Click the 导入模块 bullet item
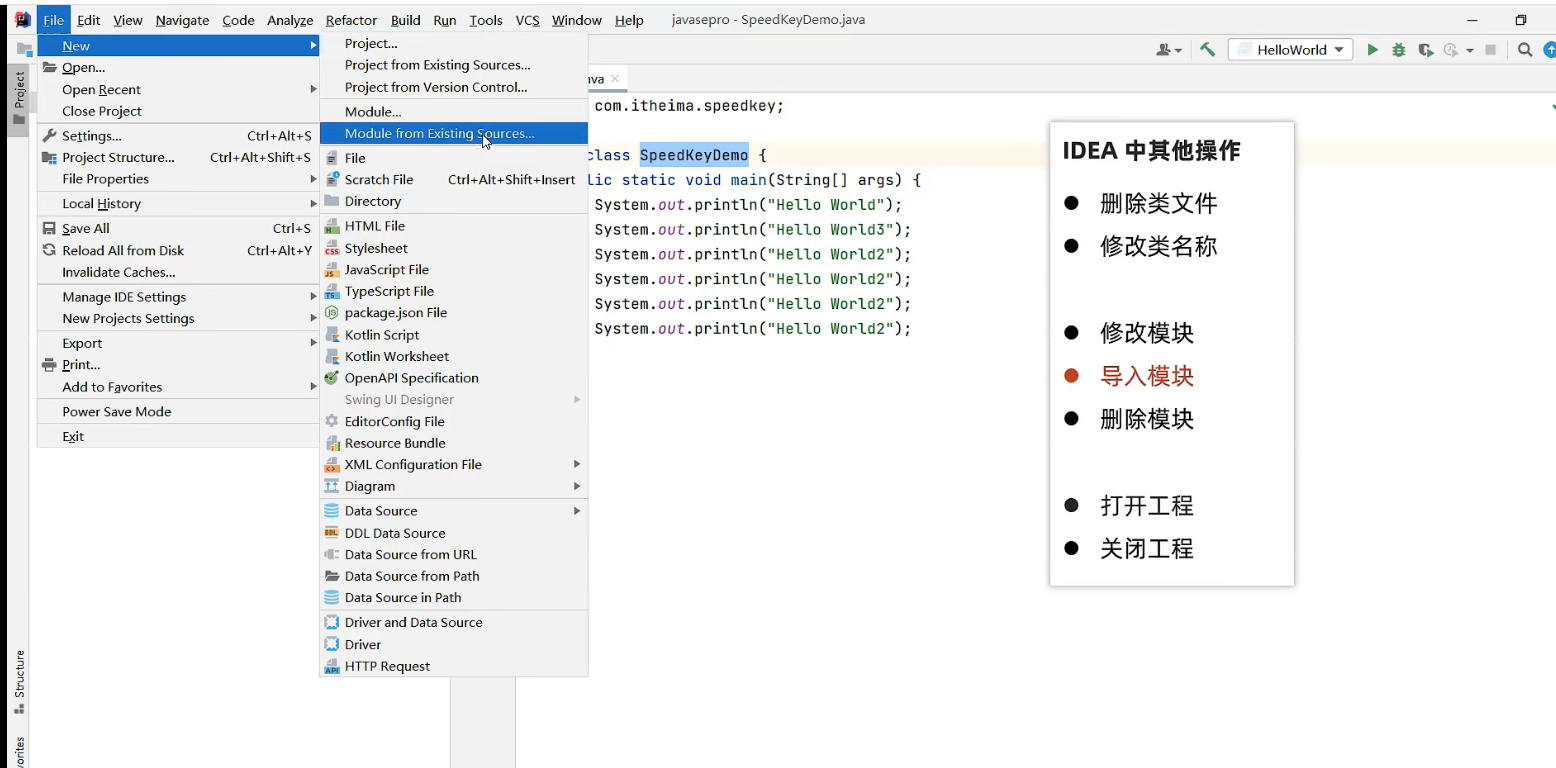 pyautogui.click(x=1146, y=376)
